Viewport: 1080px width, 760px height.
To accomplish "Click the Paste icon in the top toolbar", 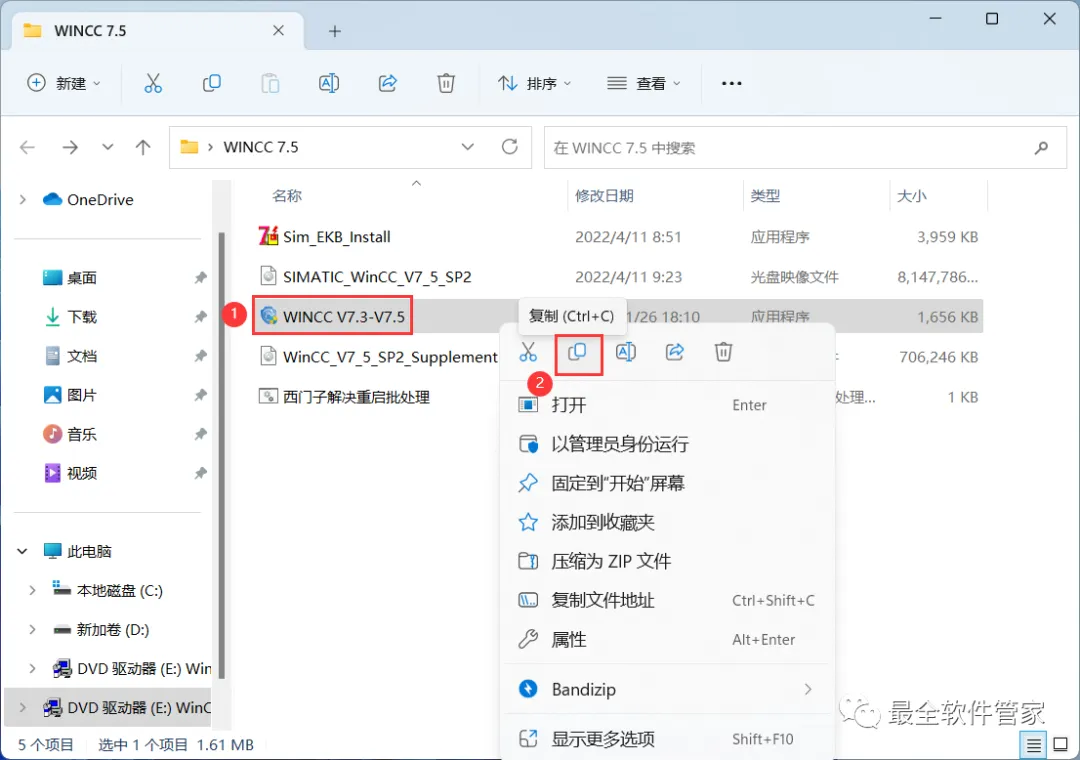I will tap(270, 83).
